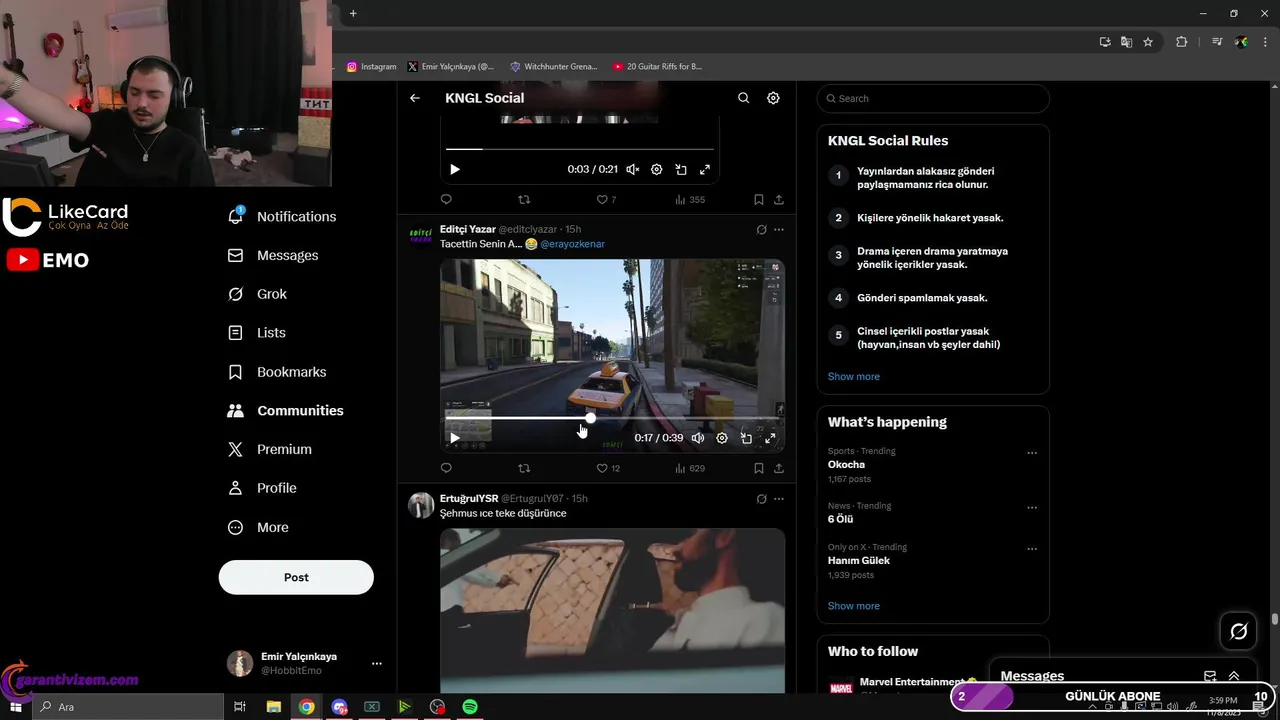Search within the KNGL Social community
1280x720 pixels.
click(743, 98)
